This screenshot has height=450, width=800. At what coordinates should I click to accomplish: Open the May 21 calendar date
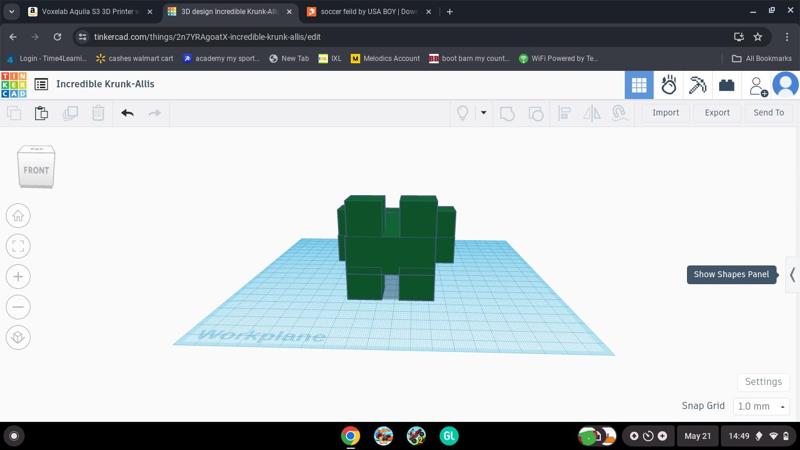(697, 436)
